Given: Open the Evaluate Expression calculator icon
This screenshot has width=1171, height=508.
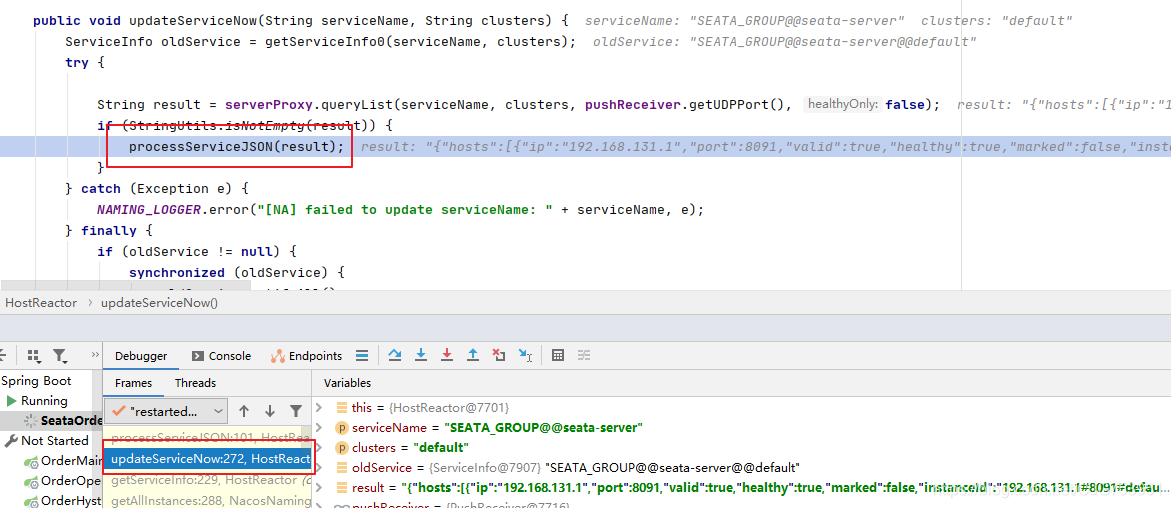Looking at the screenshot, I should click(557, 356).
